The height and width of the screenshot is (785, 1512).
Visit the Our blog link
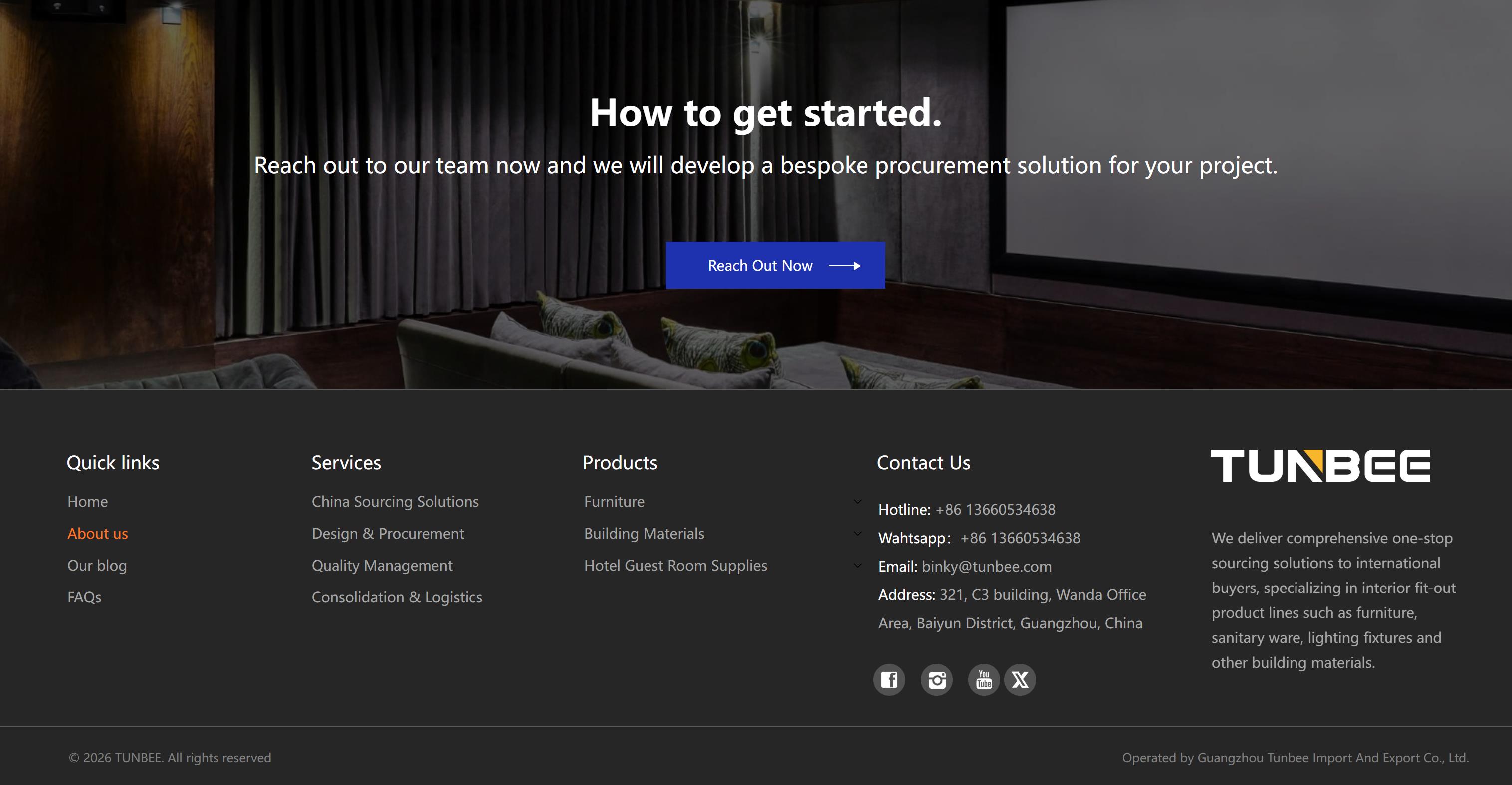(97, 566)
